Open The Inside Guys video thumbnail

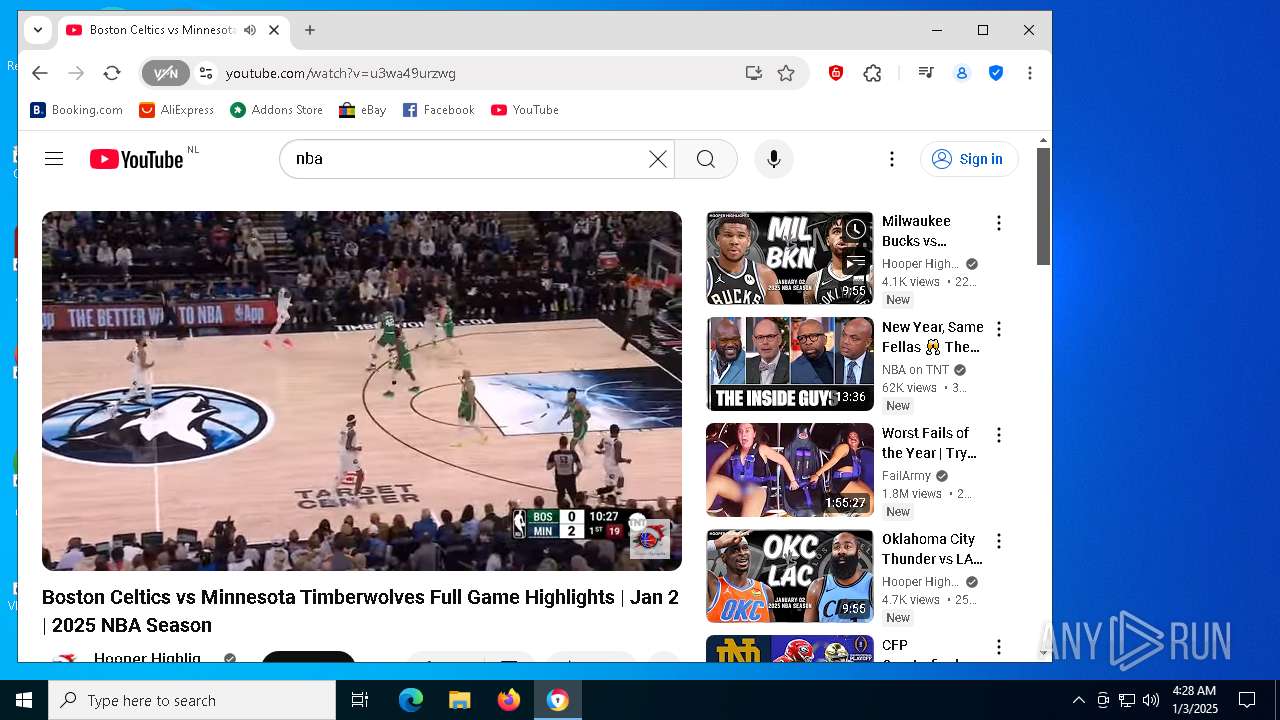(x=790, y=364)
